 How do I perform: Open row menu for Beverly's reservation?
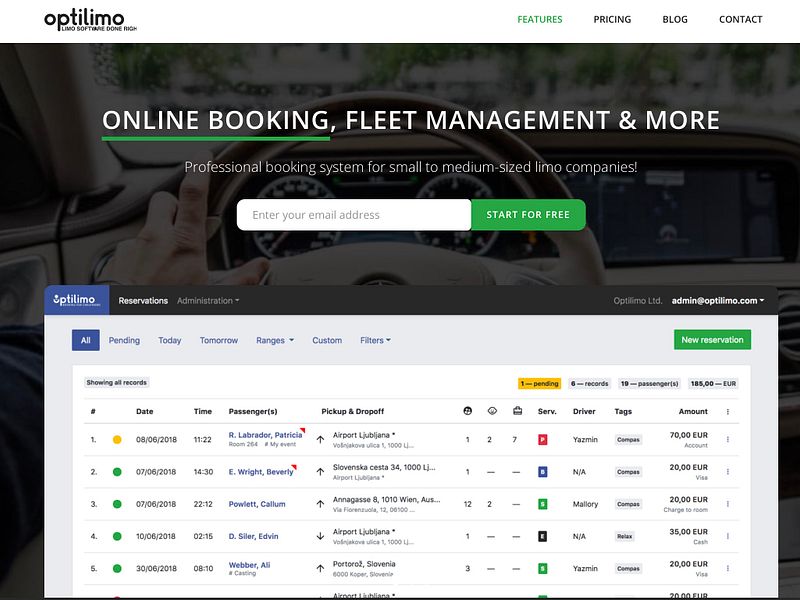pyautogui.click(x=728, y=472)
